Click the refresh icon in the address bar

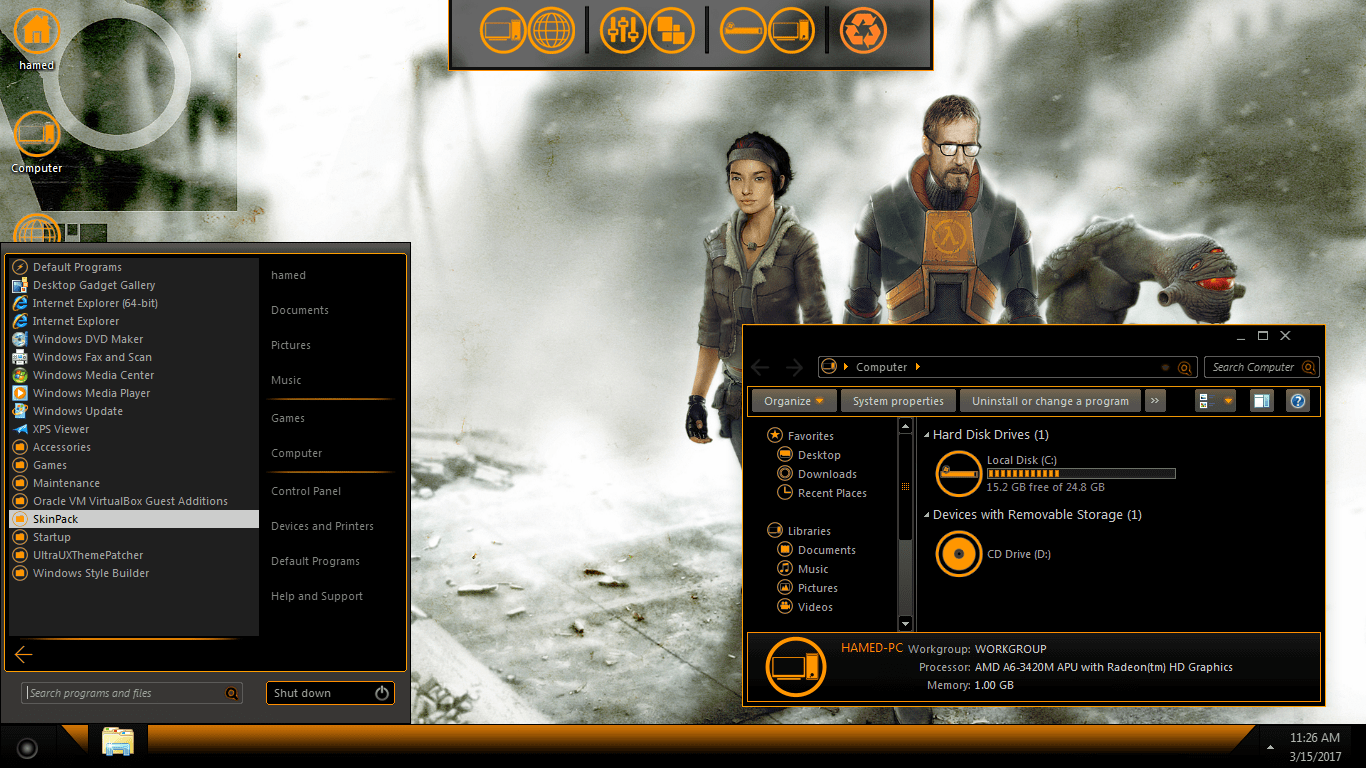pyautogui.click(x=1185, y=367)
